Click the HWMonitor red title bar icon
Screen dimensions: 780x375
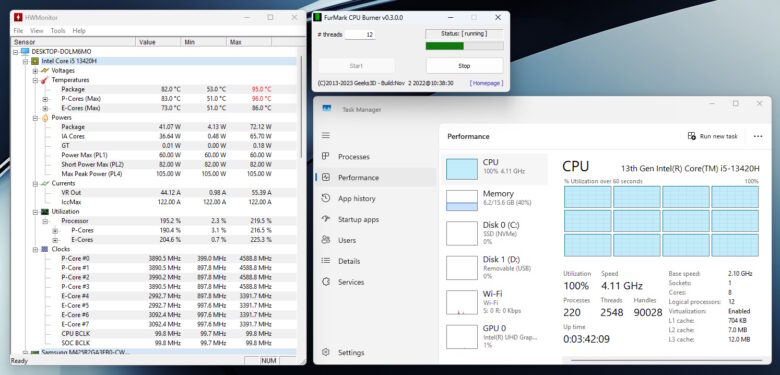18,17
